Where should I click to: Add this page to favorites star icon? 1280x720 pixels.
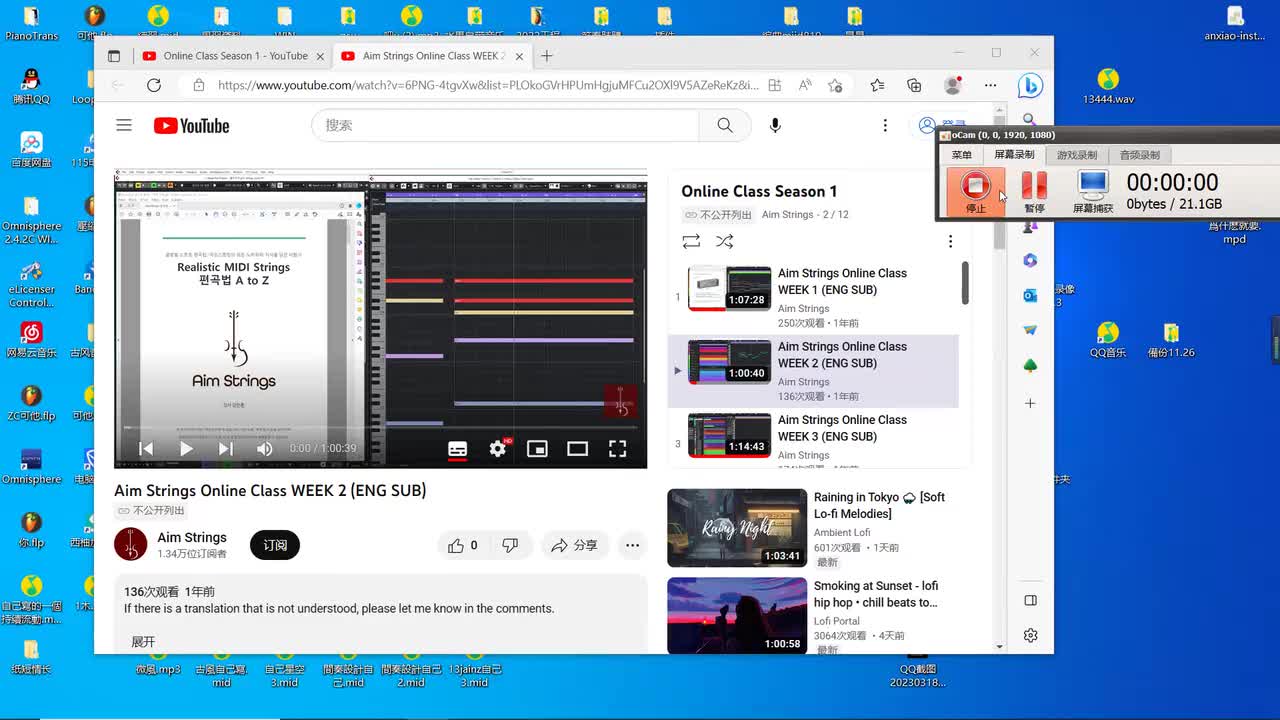[835, 85]
